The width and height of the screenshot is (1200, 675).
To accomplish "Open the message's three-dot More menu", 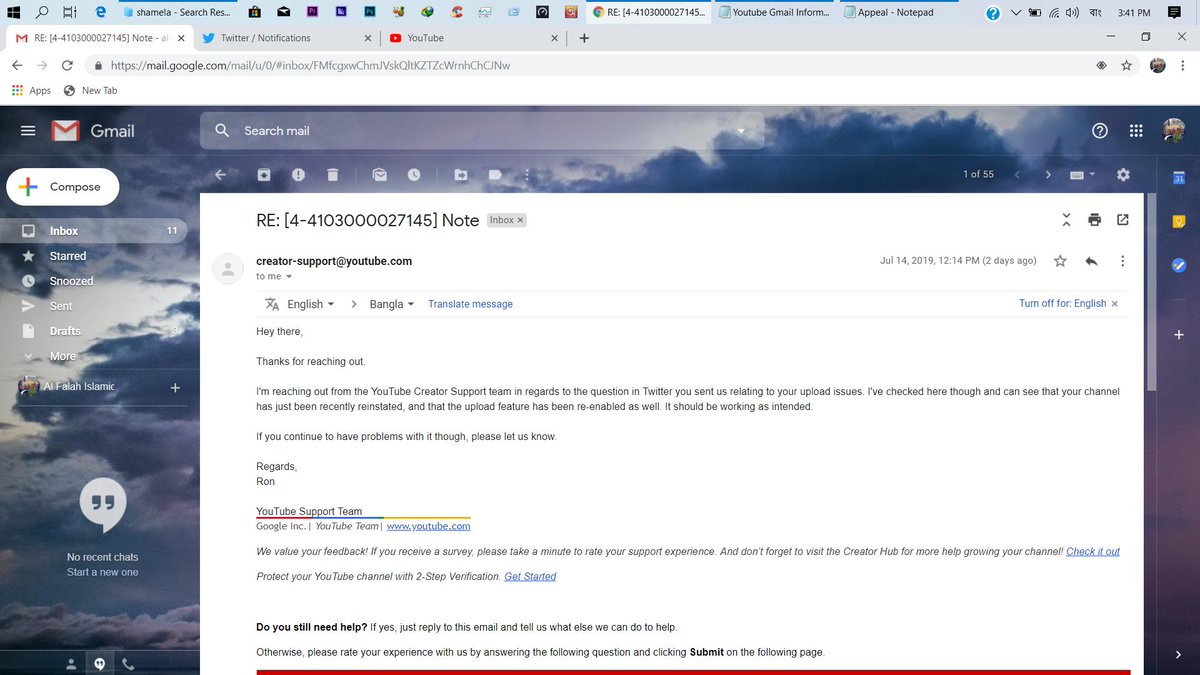I will point(1122,261).
